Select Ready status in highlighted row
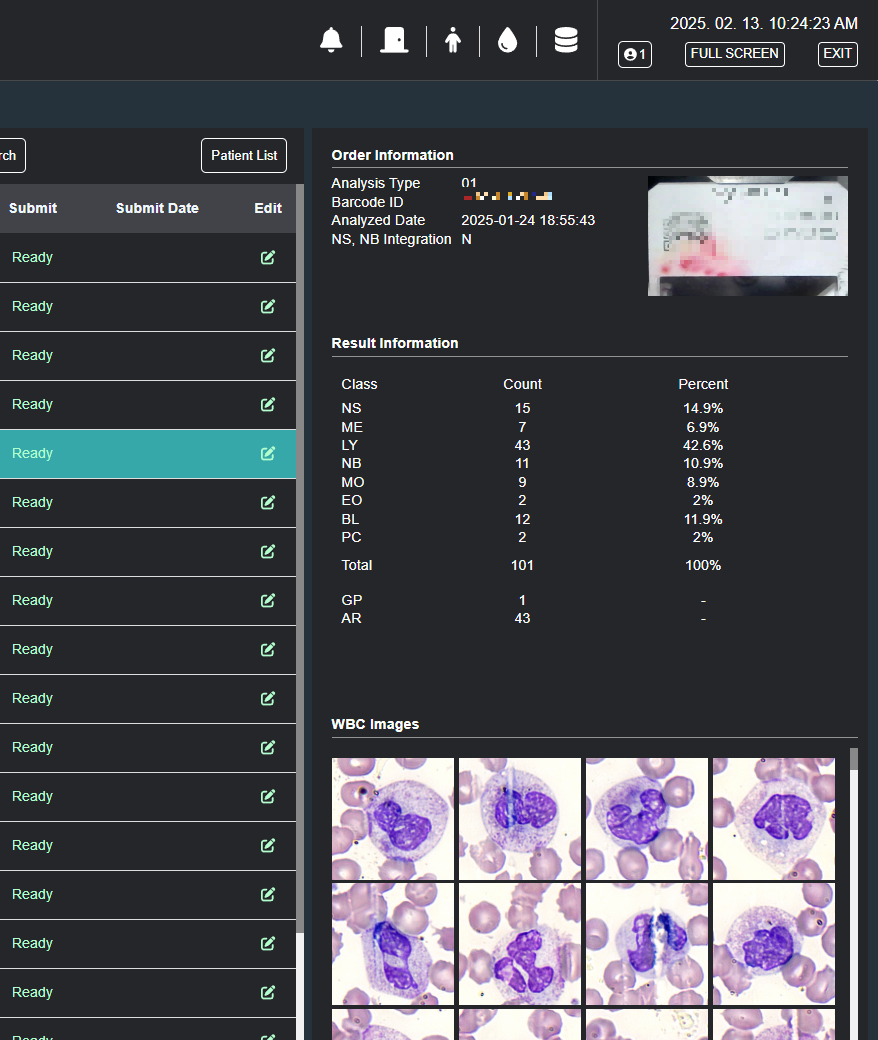 tap(32, 454)
